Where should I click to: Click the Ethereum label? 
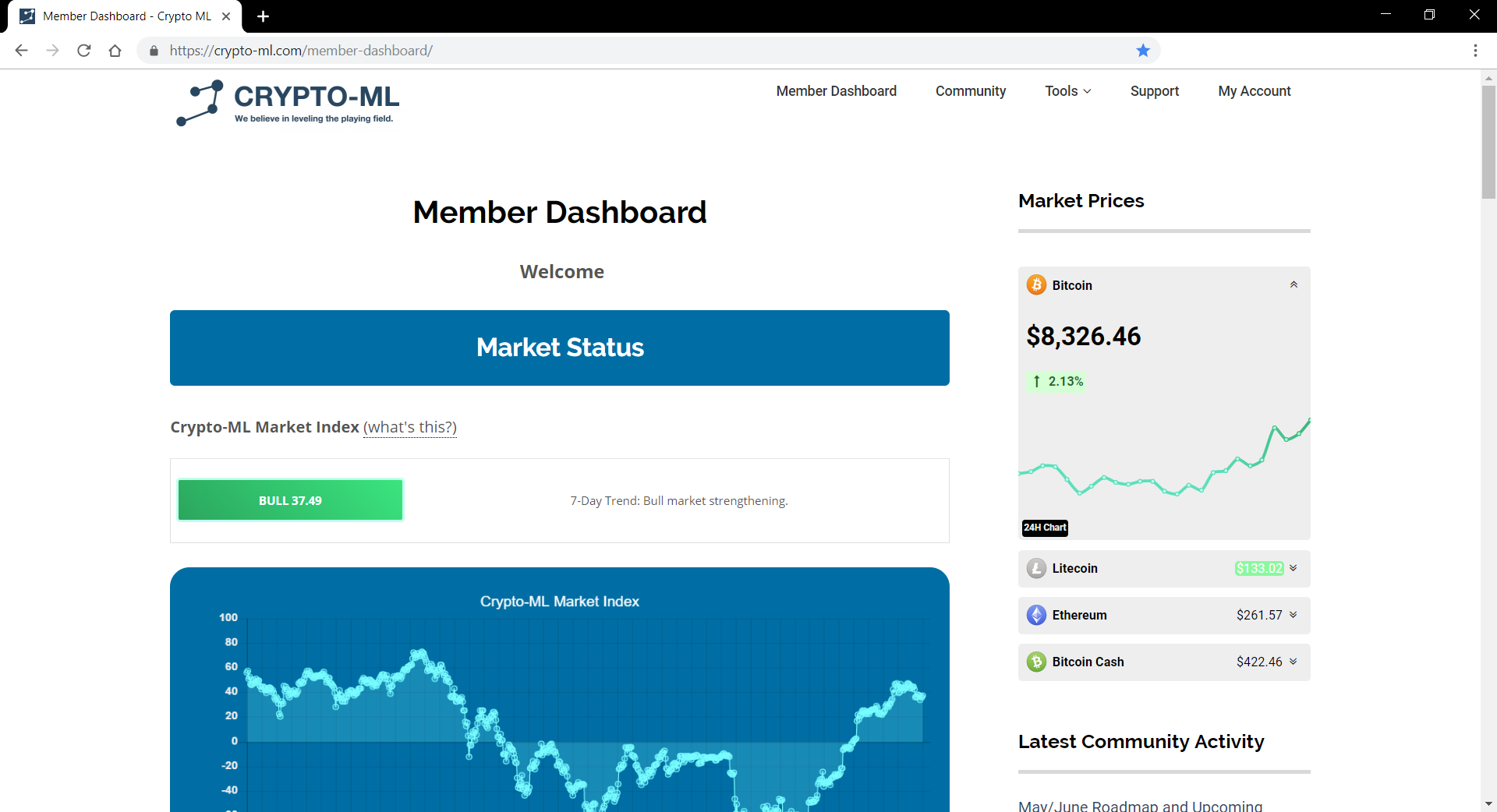tap(1079, 616)
